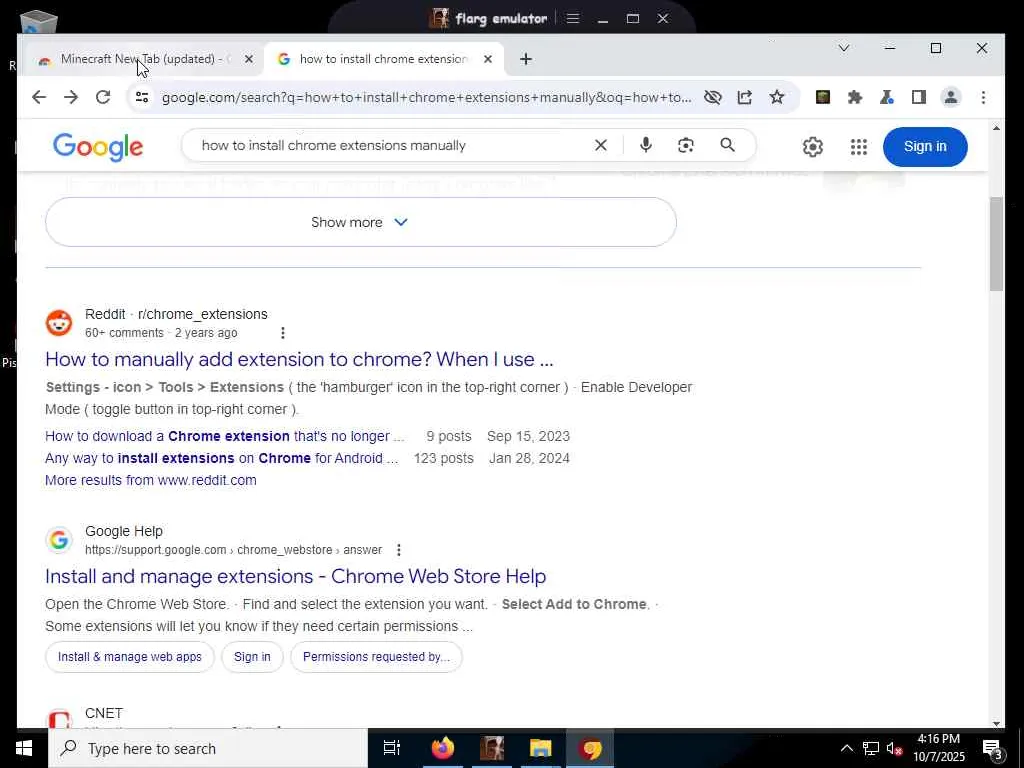Click the Sign in button on Google
The image size is (1024, 768).
pos(925,146)
